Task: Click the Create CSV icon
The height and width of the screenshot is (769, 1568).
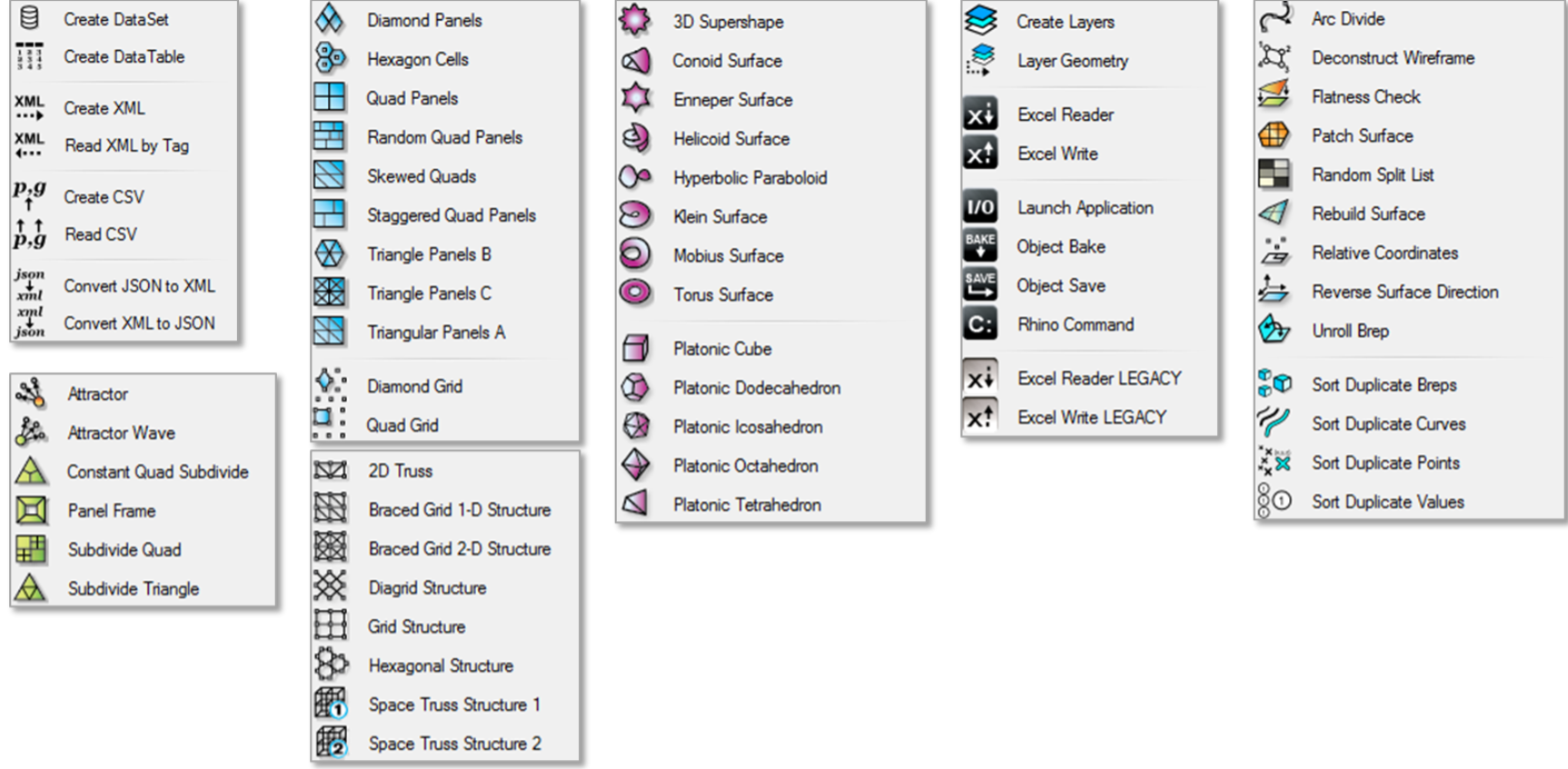Action: pyautogui.click(x=29, y=195)
